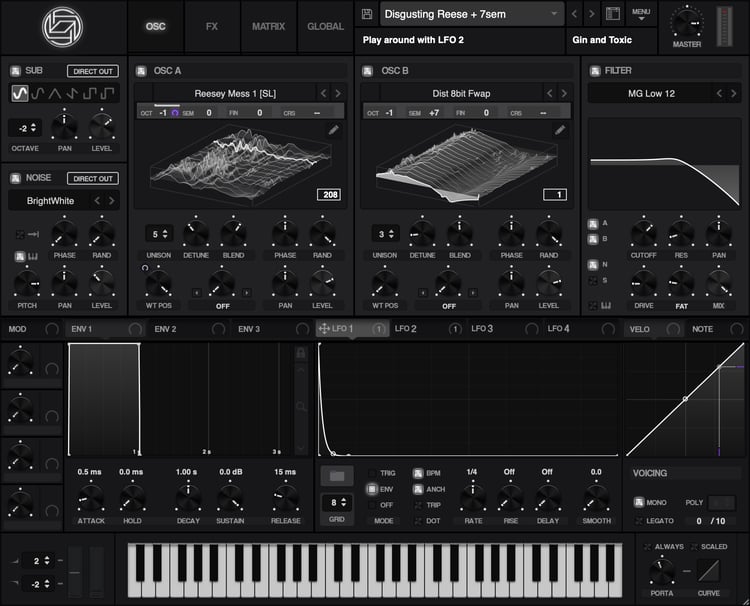The image size is (750, 606).
Task: Enable the LEGATO checkbox
Action: point(639,521)
